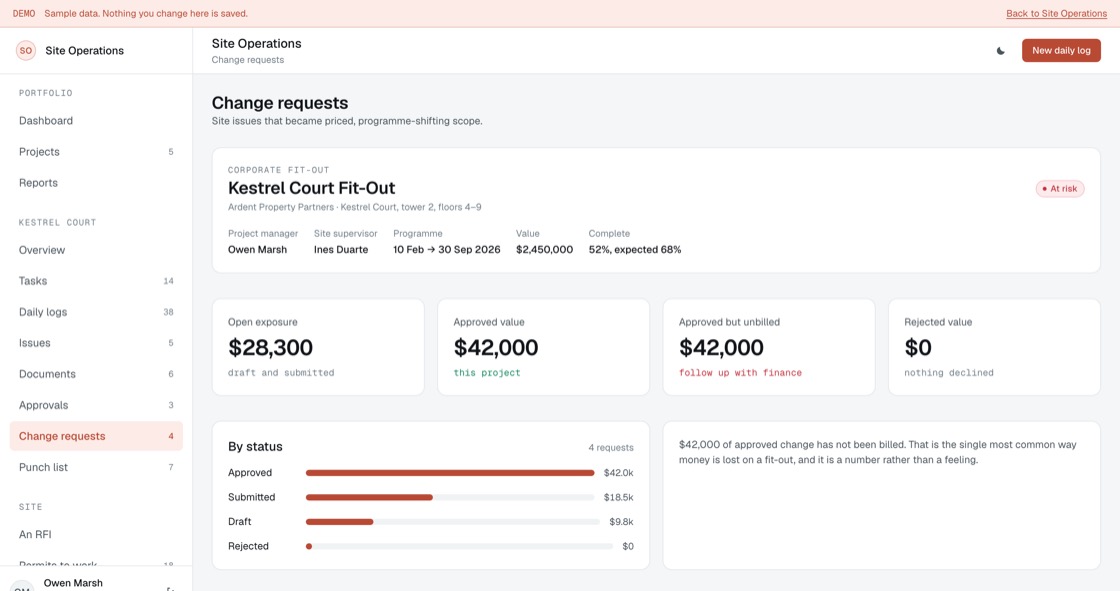This screenshot has height=591, width=1120.
Task: Click the Approved status progress bar
Action: pyautogui.click(x=450, y=473)
